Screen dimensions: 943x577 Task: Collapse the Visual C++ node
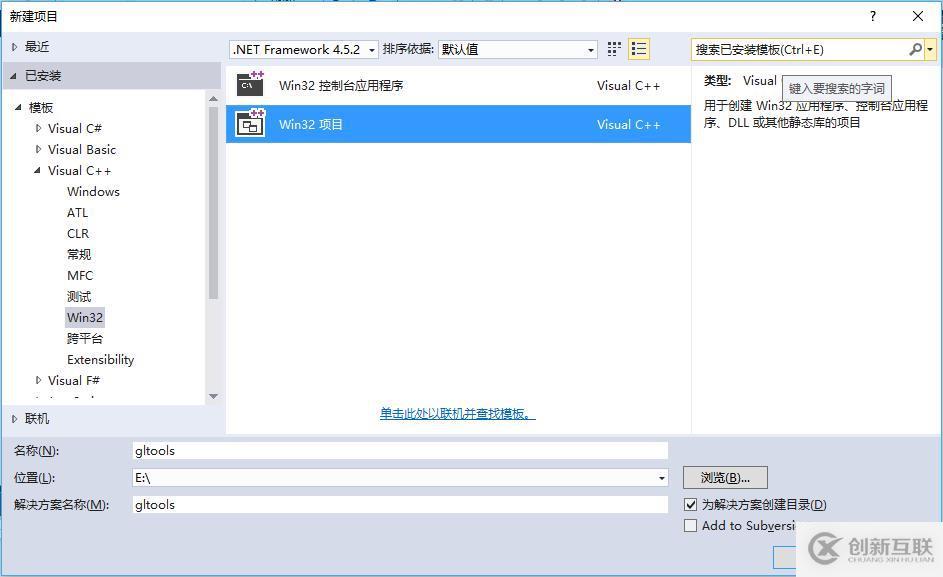pyautogui.click(x=37, y=170)
